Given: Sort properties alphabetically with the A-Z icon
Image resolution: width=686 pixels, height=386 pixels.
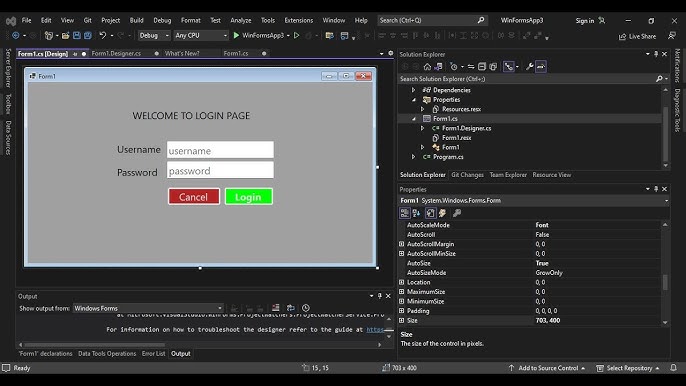Looking at the screenshot, I should (416, 213).
